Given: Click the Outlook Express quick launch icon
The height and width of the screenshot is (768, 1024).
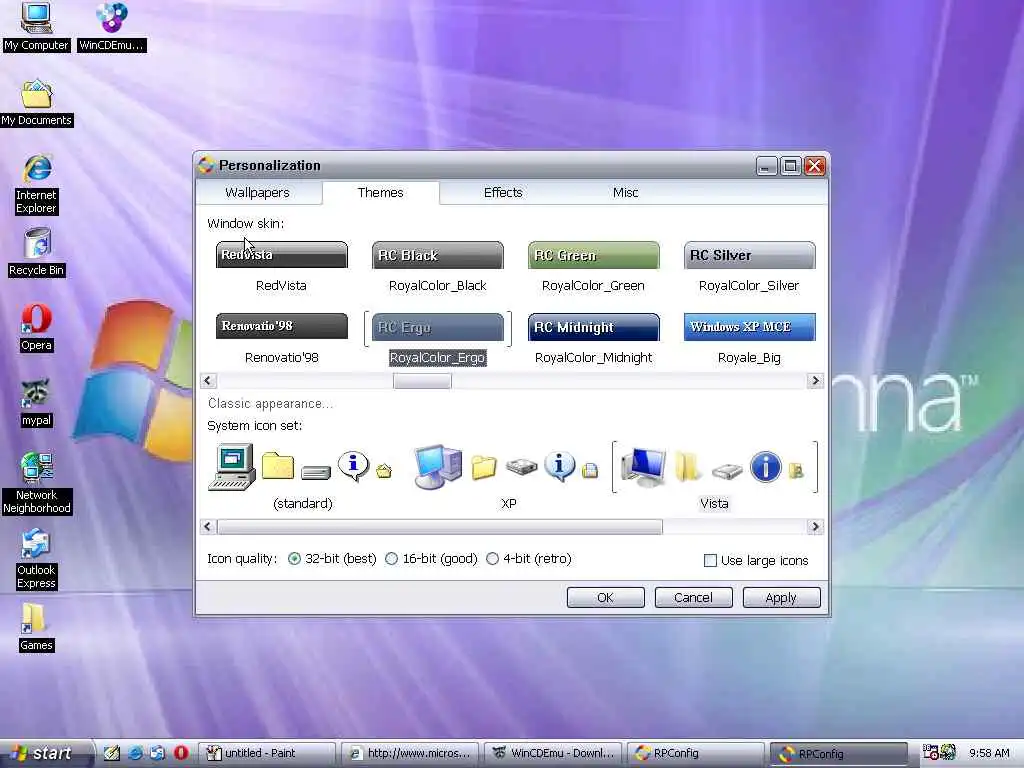Looking at the screenshot, I should tap(157, 753).
